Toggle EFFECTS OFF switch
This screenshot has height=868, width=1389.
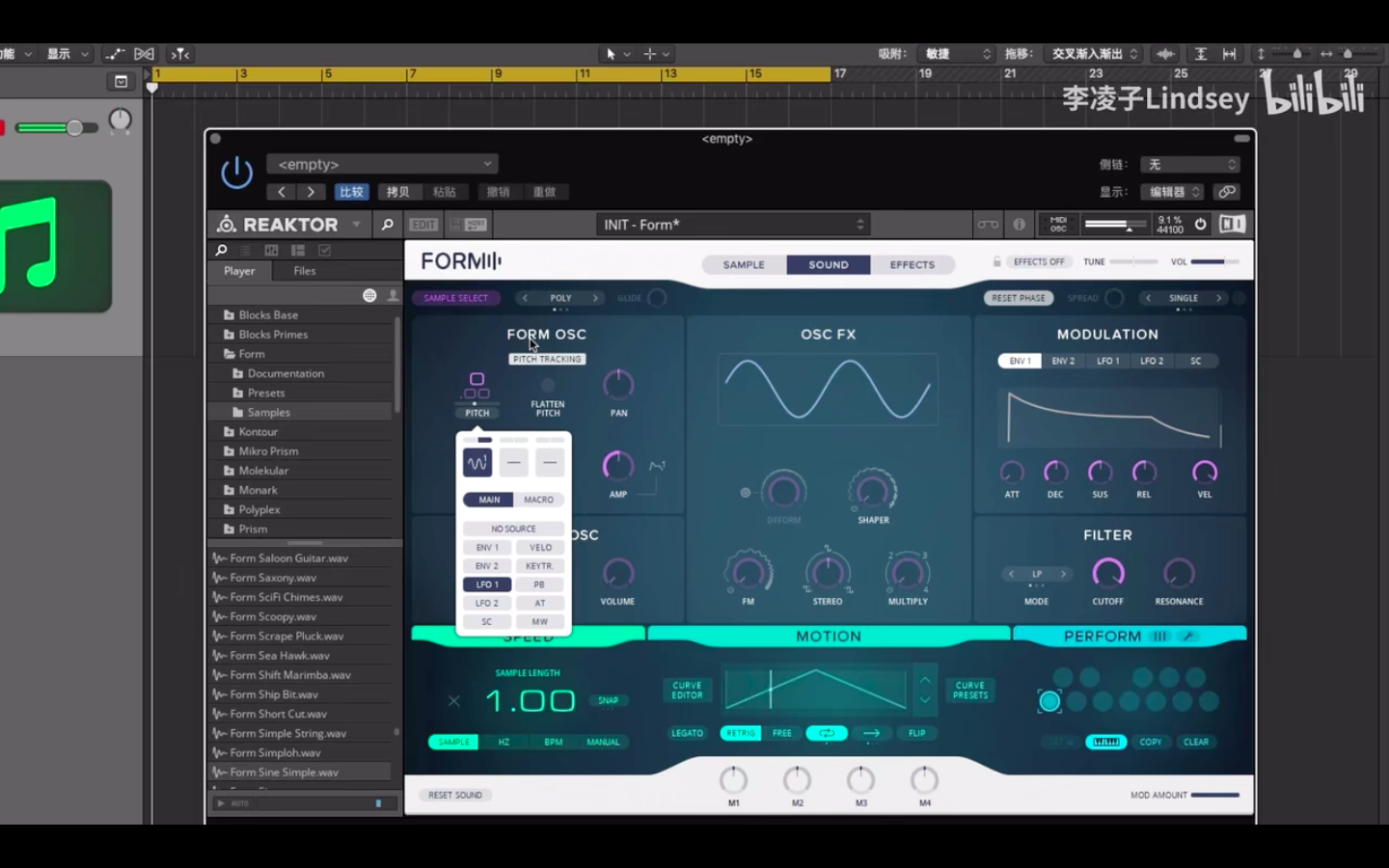(x=1038, y=262)
